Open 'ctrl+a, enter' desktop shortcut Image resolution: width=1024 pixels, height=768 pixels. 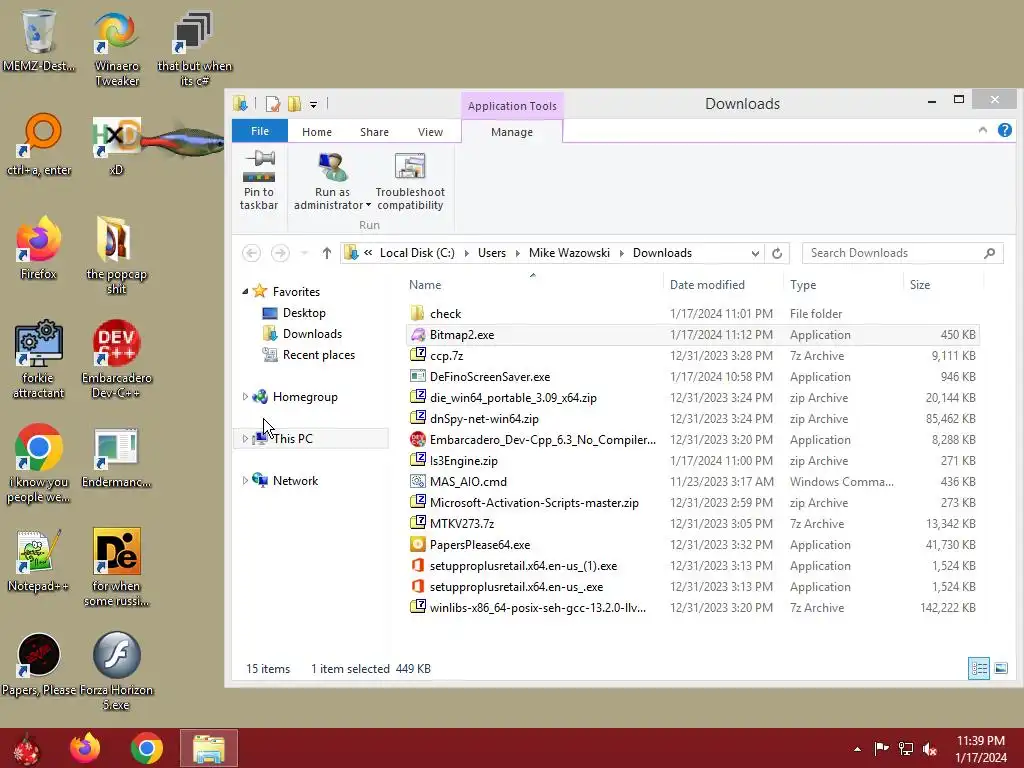tap(39, 144)
